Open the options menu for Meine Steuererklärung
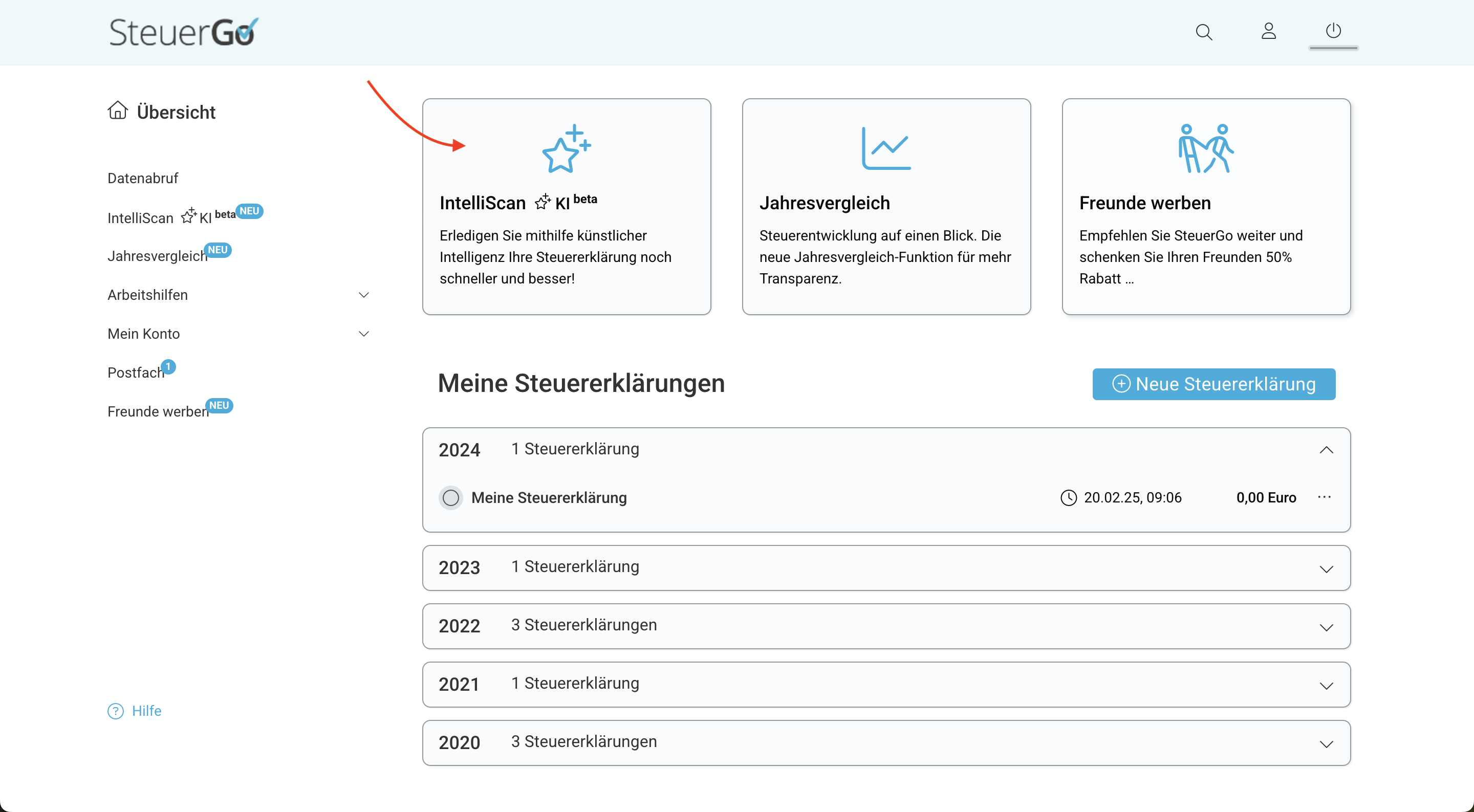The image size is (1474, 812). 1325,497
